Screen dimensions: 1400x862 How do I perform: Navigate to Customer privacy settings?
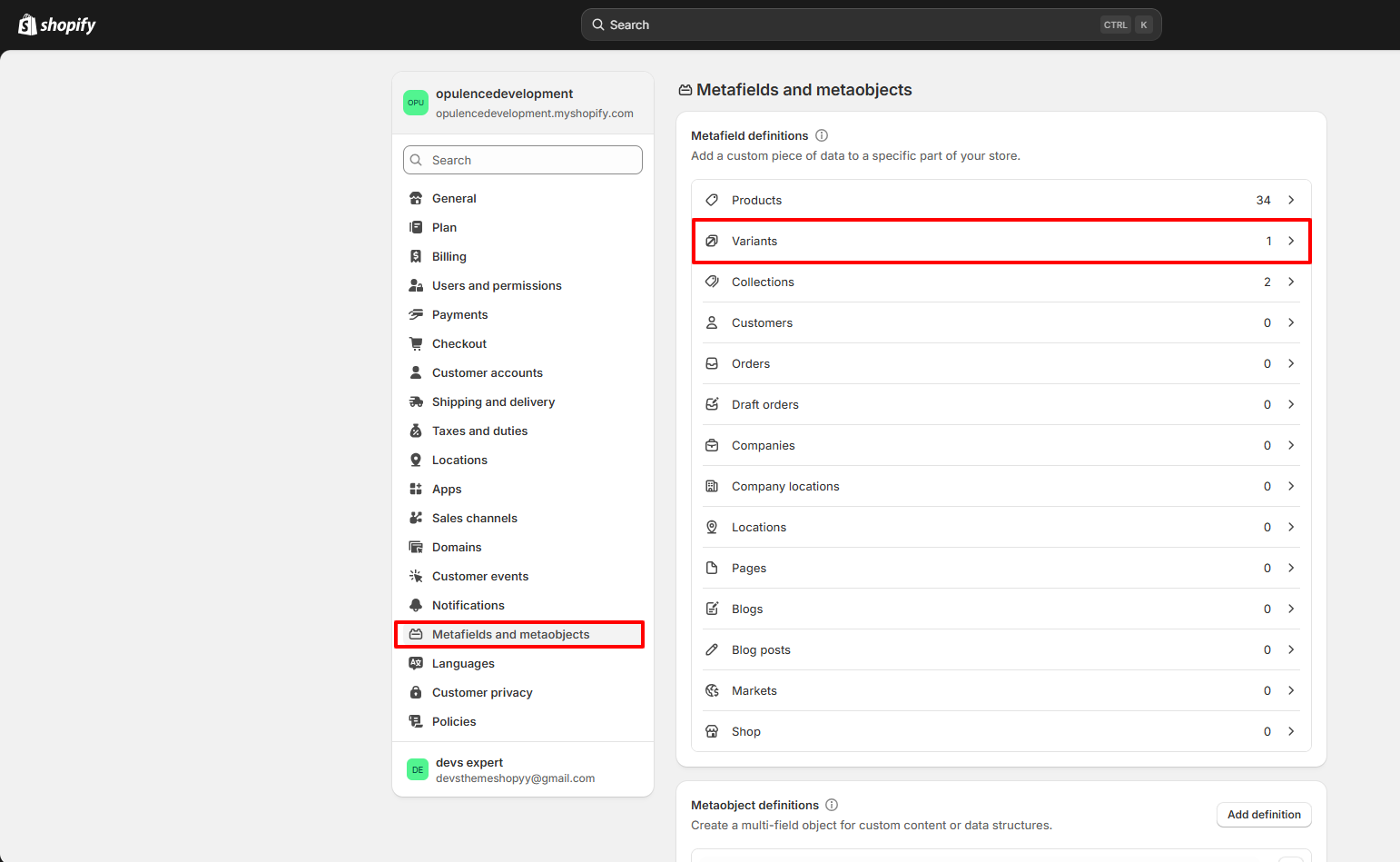(x=523, y=692)
